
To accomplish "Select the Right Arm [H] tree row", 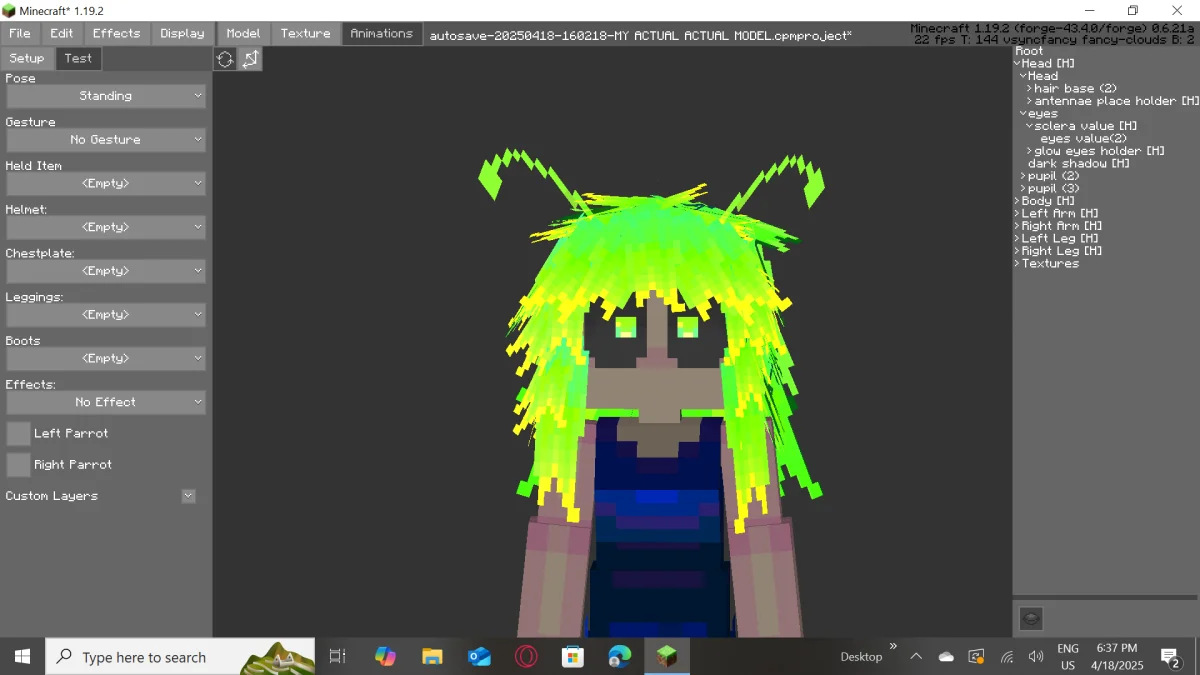I will (x=1064, y=226).
